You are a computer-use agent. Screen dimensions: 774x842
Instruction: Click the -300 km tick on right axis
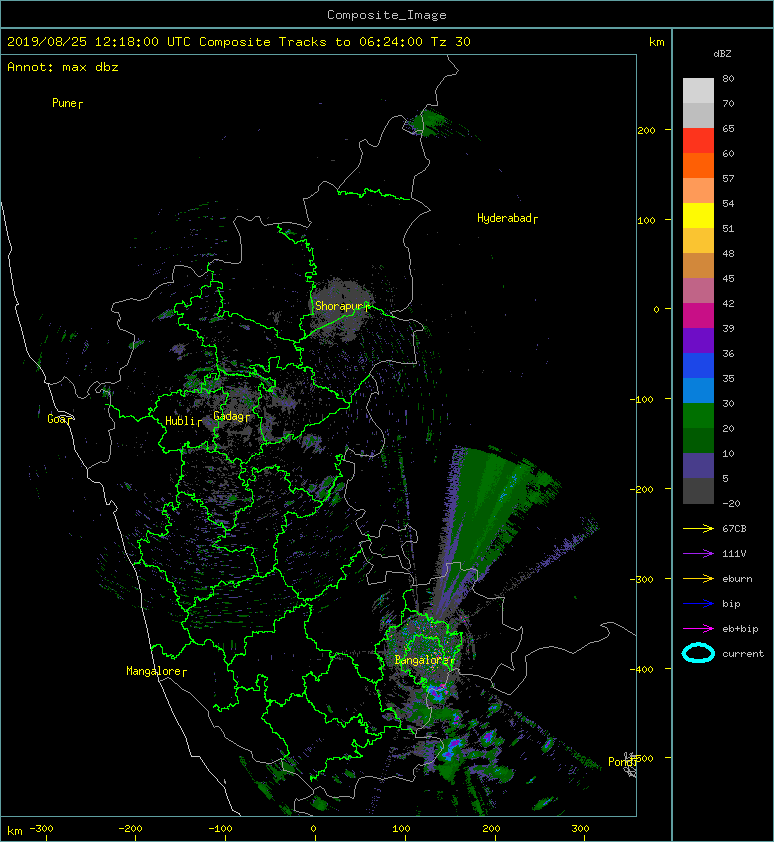click(x=641, y=579)
